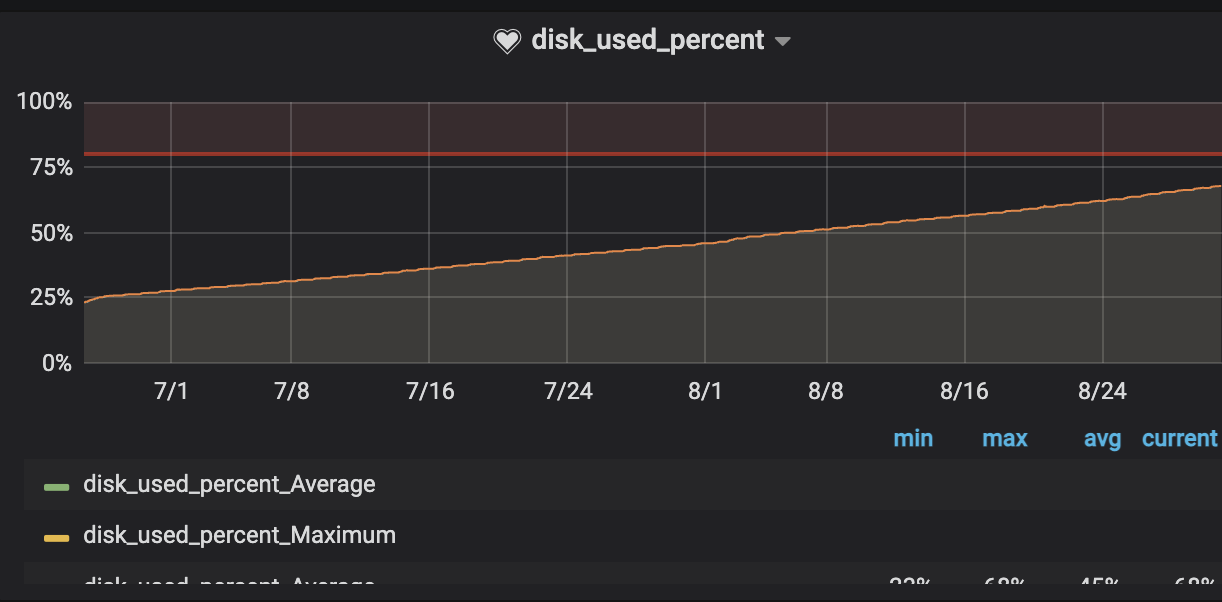Click the red threshold line on the graph

tap(600, 153)
